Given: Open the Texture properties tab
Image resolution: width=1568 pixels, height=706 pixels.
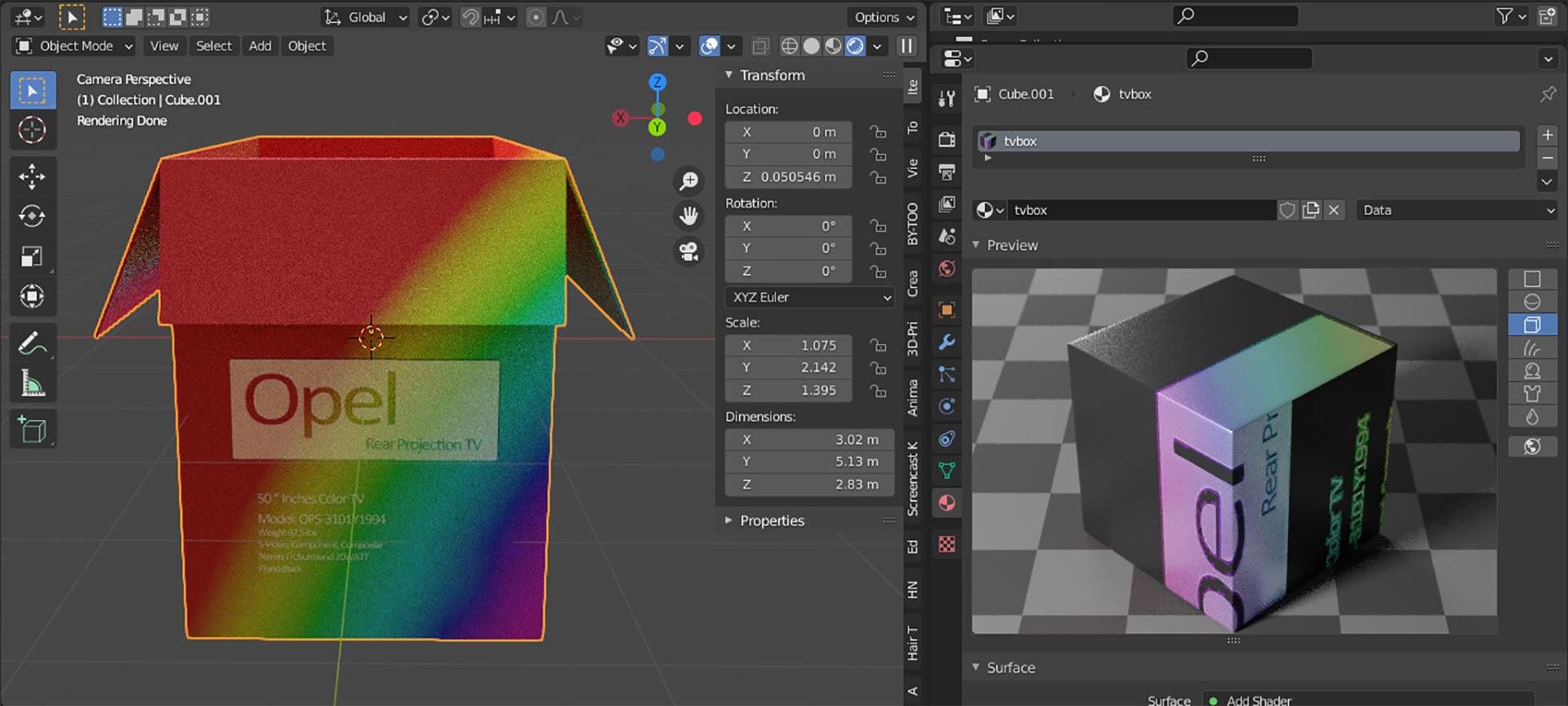Looking at the screenshot, I should click(x=947, y=544).
